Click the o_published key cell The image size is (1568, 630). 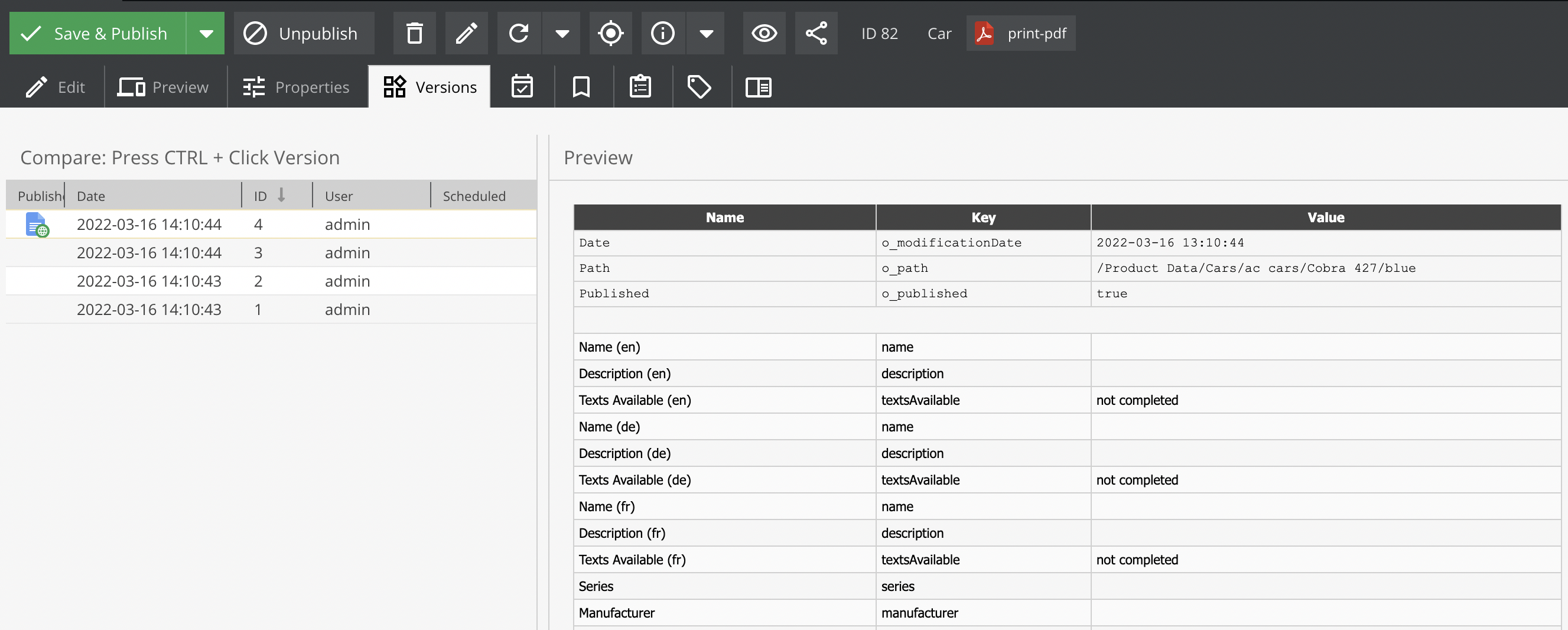983,294
